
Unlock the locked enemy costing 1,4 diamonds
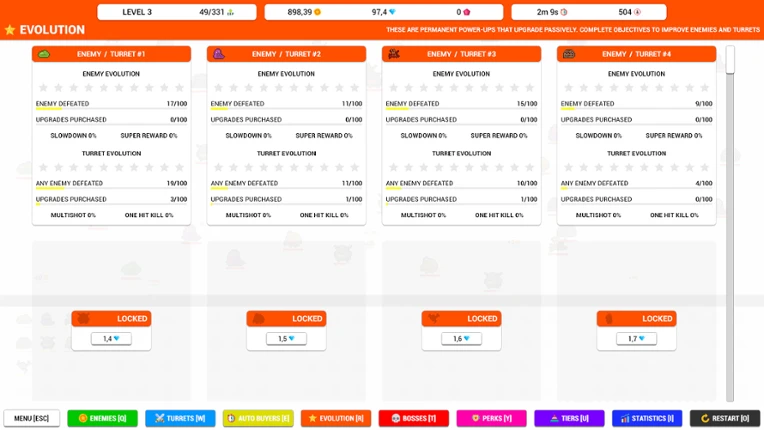click(111, 338)
